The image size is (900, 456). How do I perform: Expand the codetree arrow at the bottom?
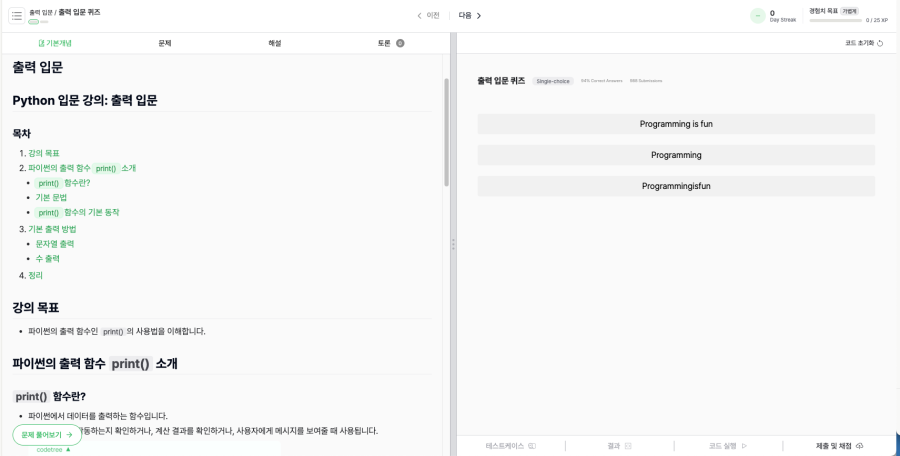tap(68, 450)
